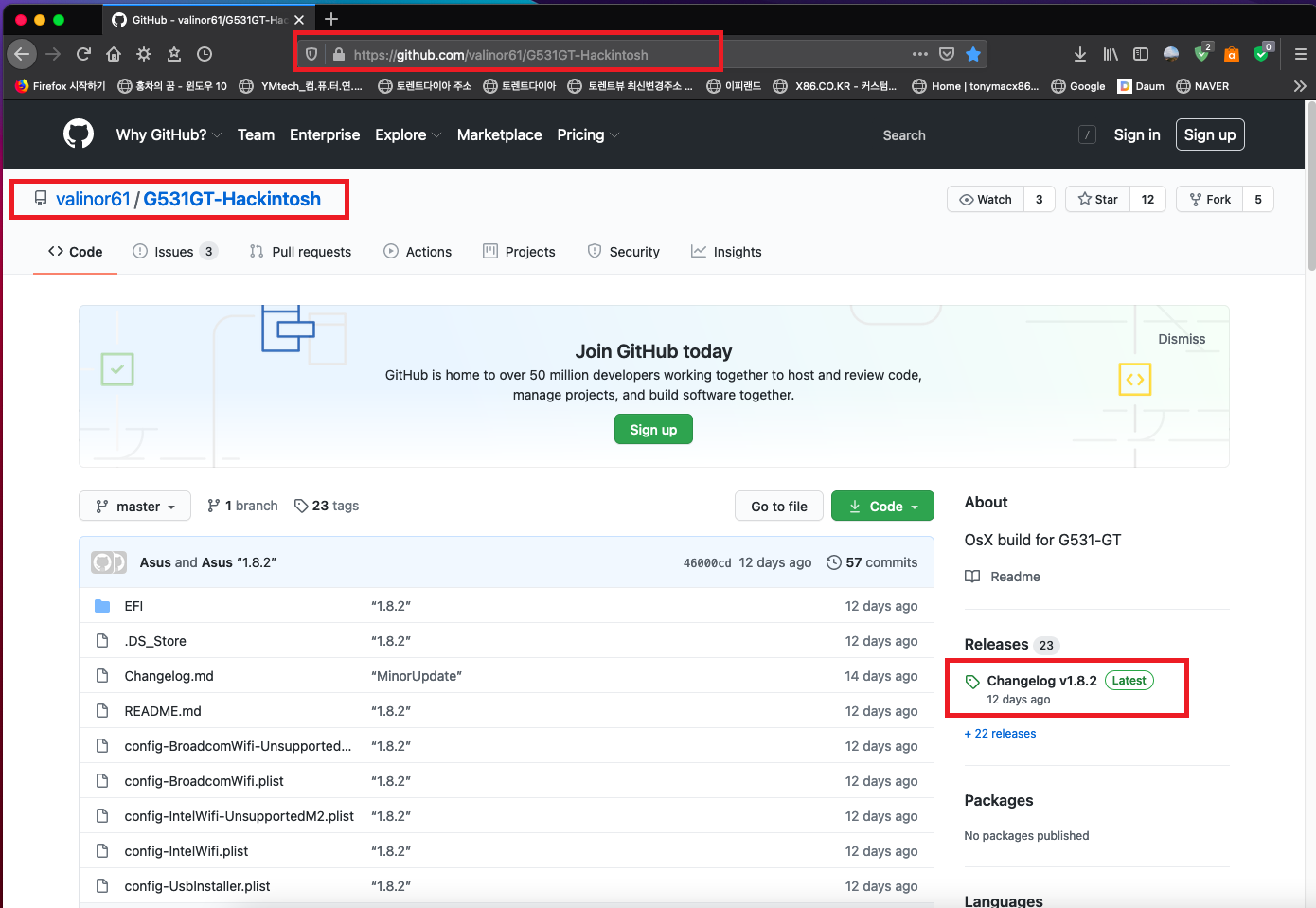Open the Google bookmark

[x=1078, y=86]
